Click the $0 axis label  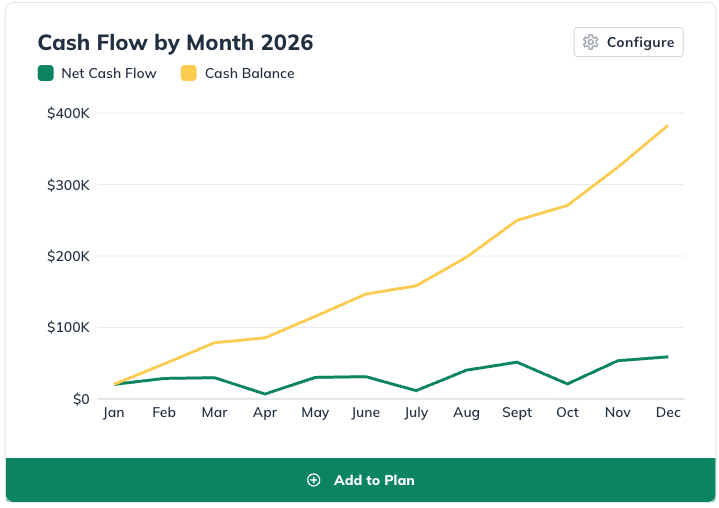pyautogui.click(x=81, y=399)
